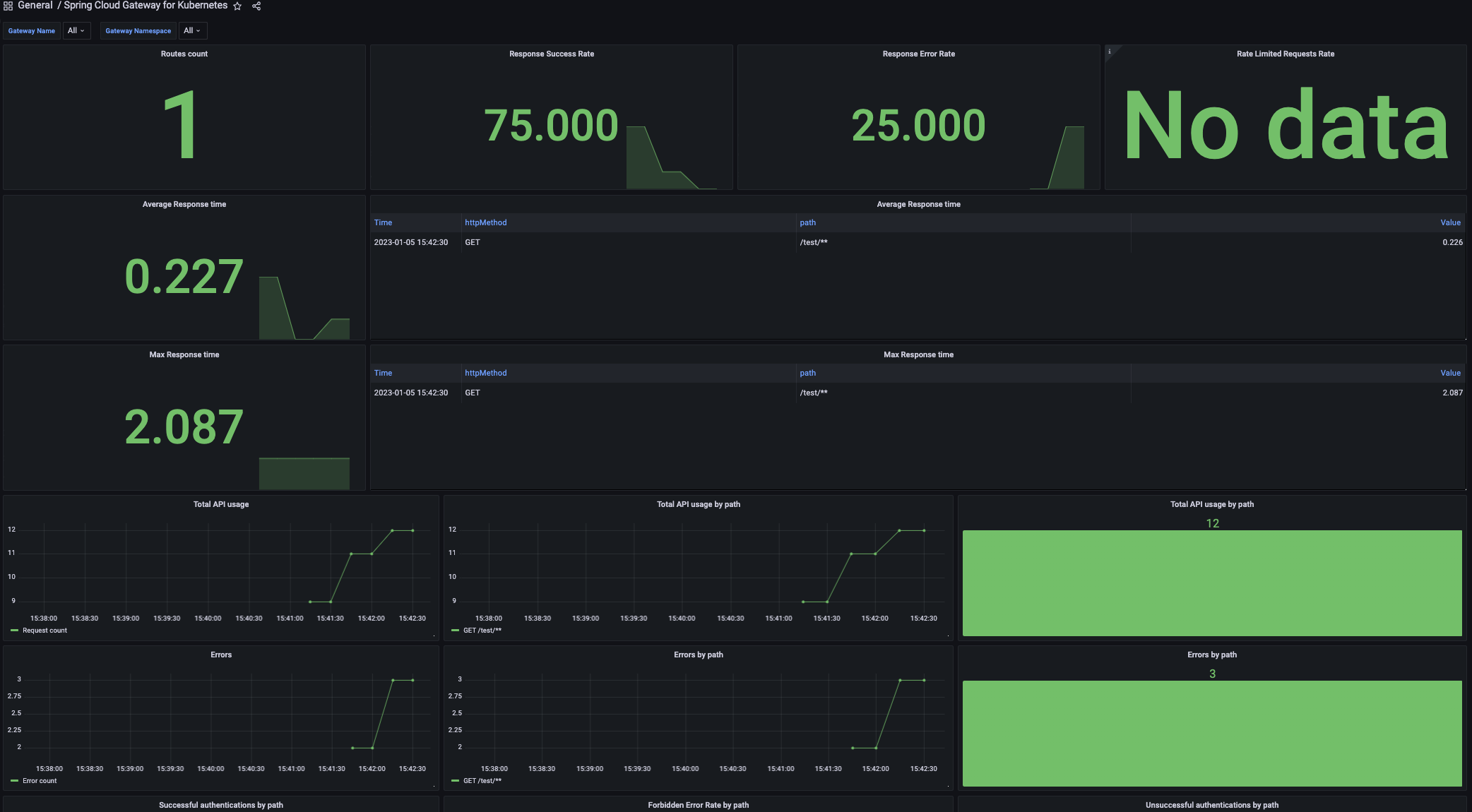The image size is (1472, 812).
Task: Click the green bar showing 12
Action: tap(1212, 583)
